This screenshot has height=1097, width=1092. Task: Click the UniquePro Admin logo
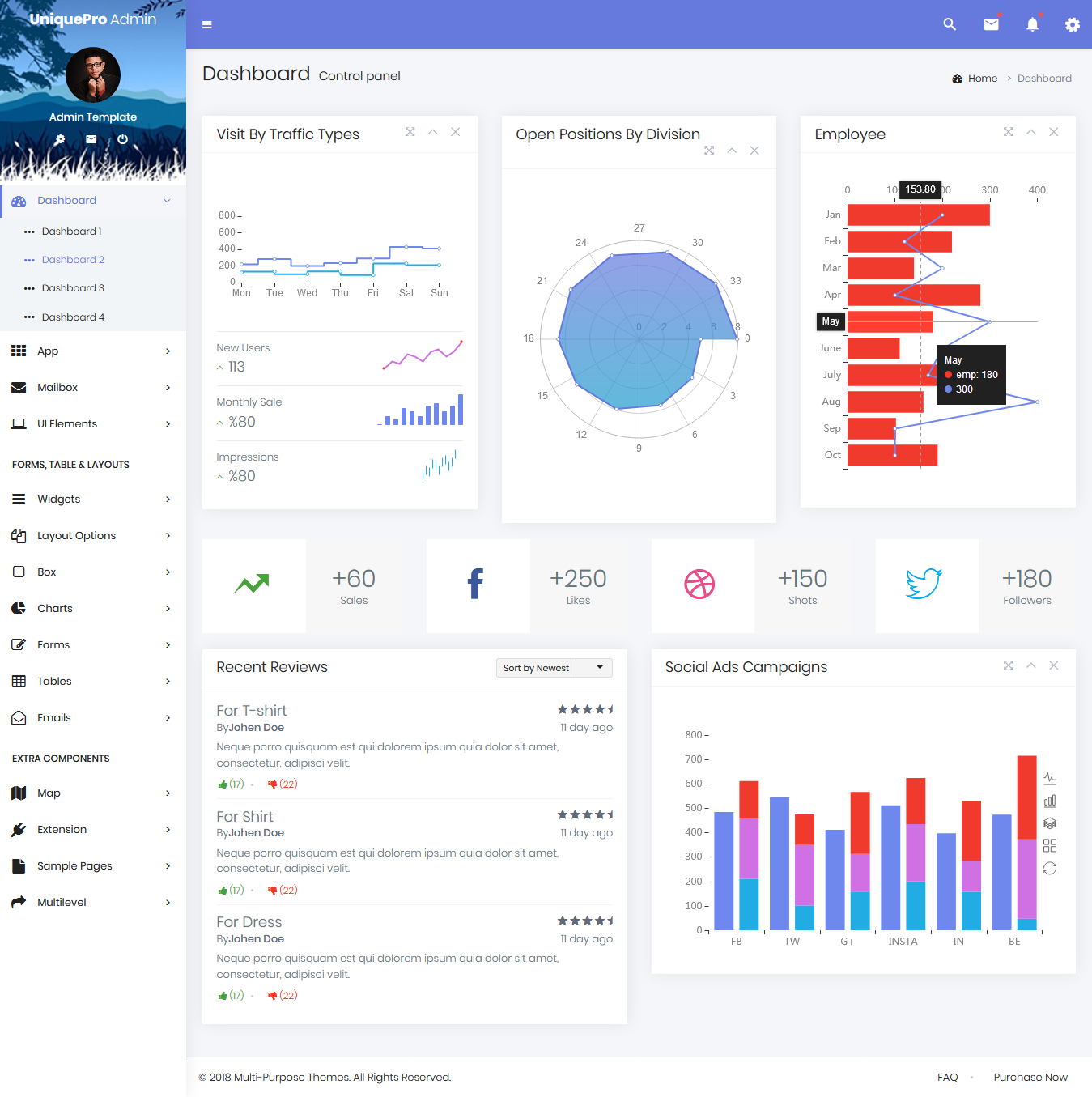[x=93, y=19]
